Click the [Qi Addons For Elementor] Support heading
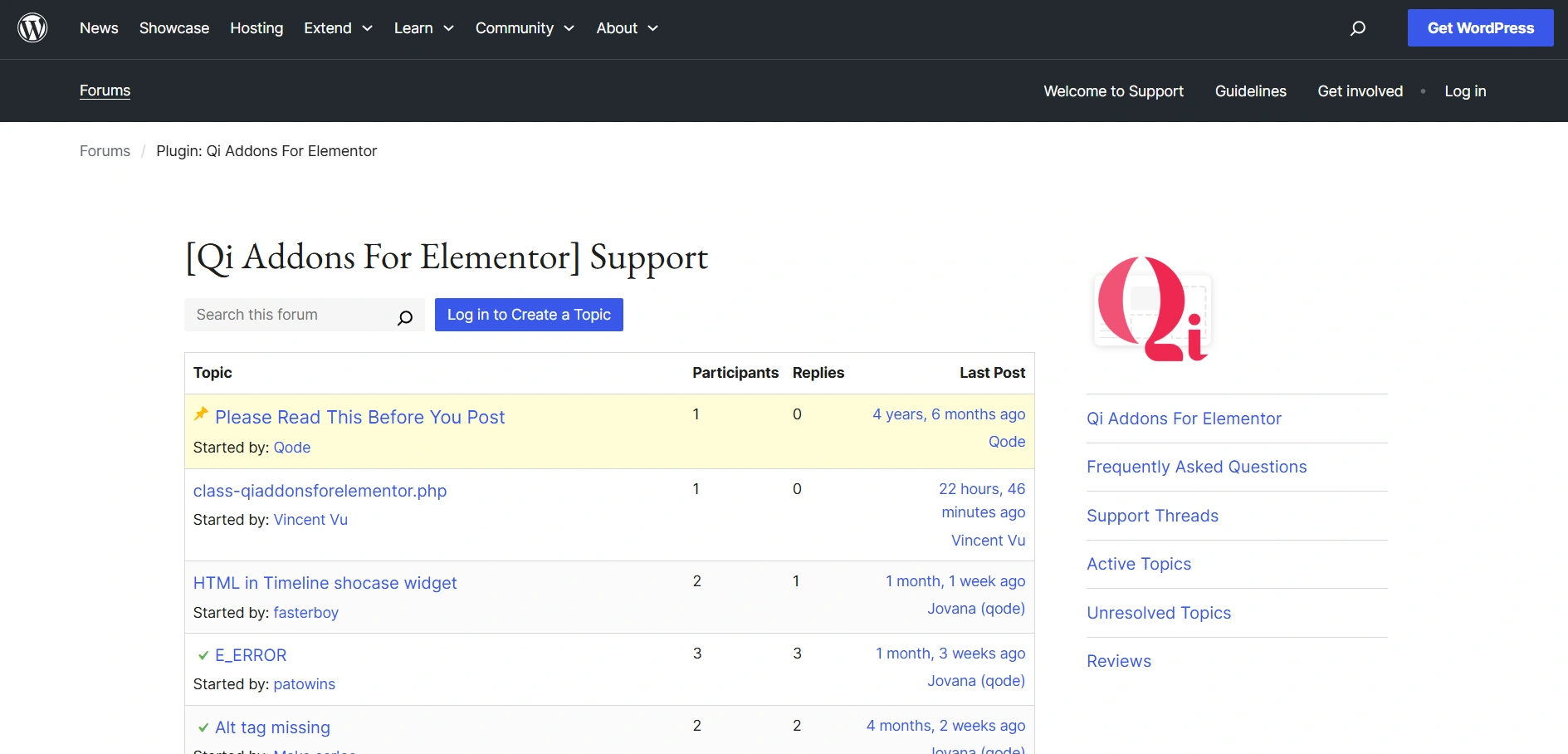The image size is (1568, 754). (x=447, y=257)
